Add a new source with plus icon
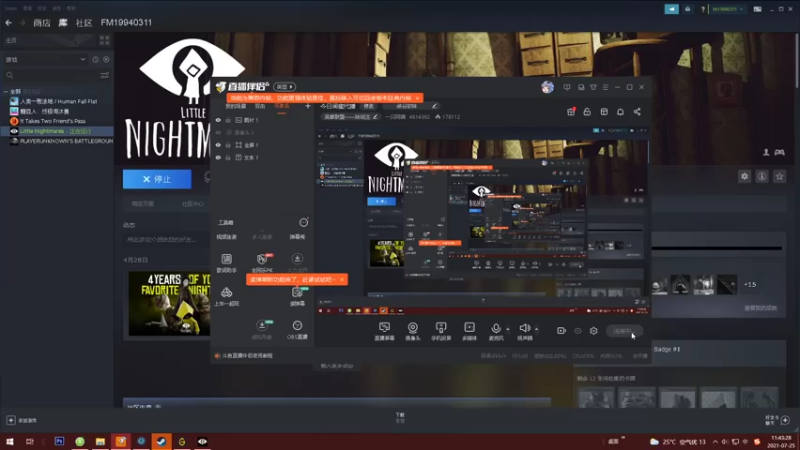The image size is (800, 450). click(308, 106)
